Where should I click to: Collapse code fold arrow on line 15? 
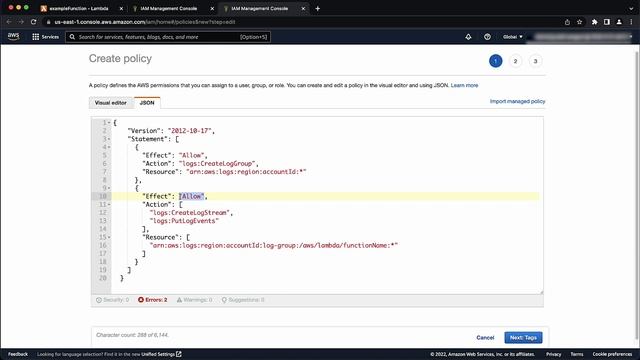(x=109, y=237)
